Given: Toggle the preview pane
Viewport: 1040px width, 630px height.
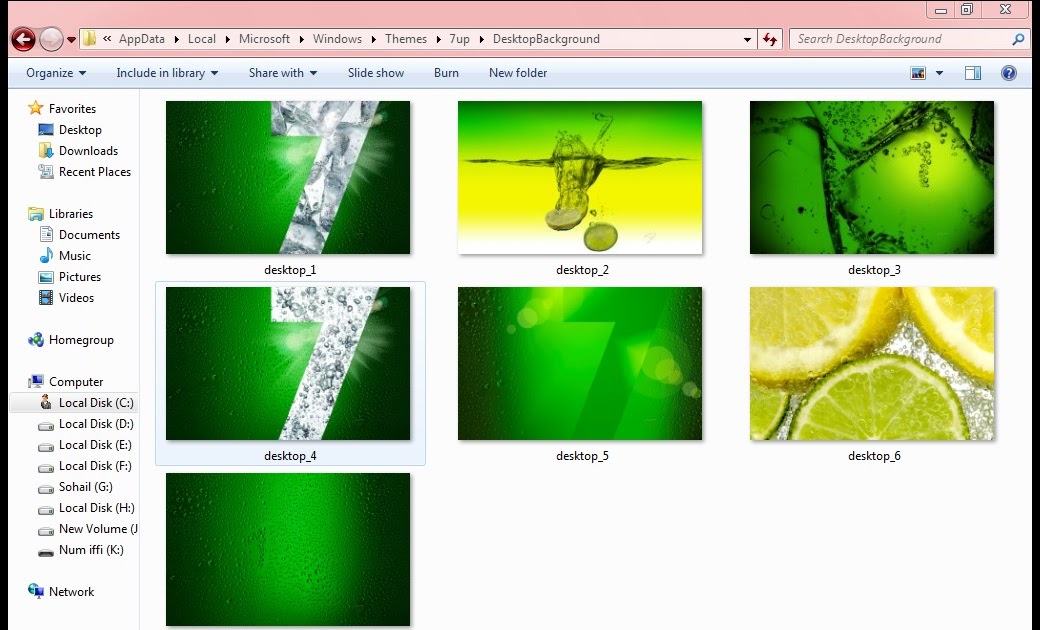Looking at the screenshot, I should point(973,72).
